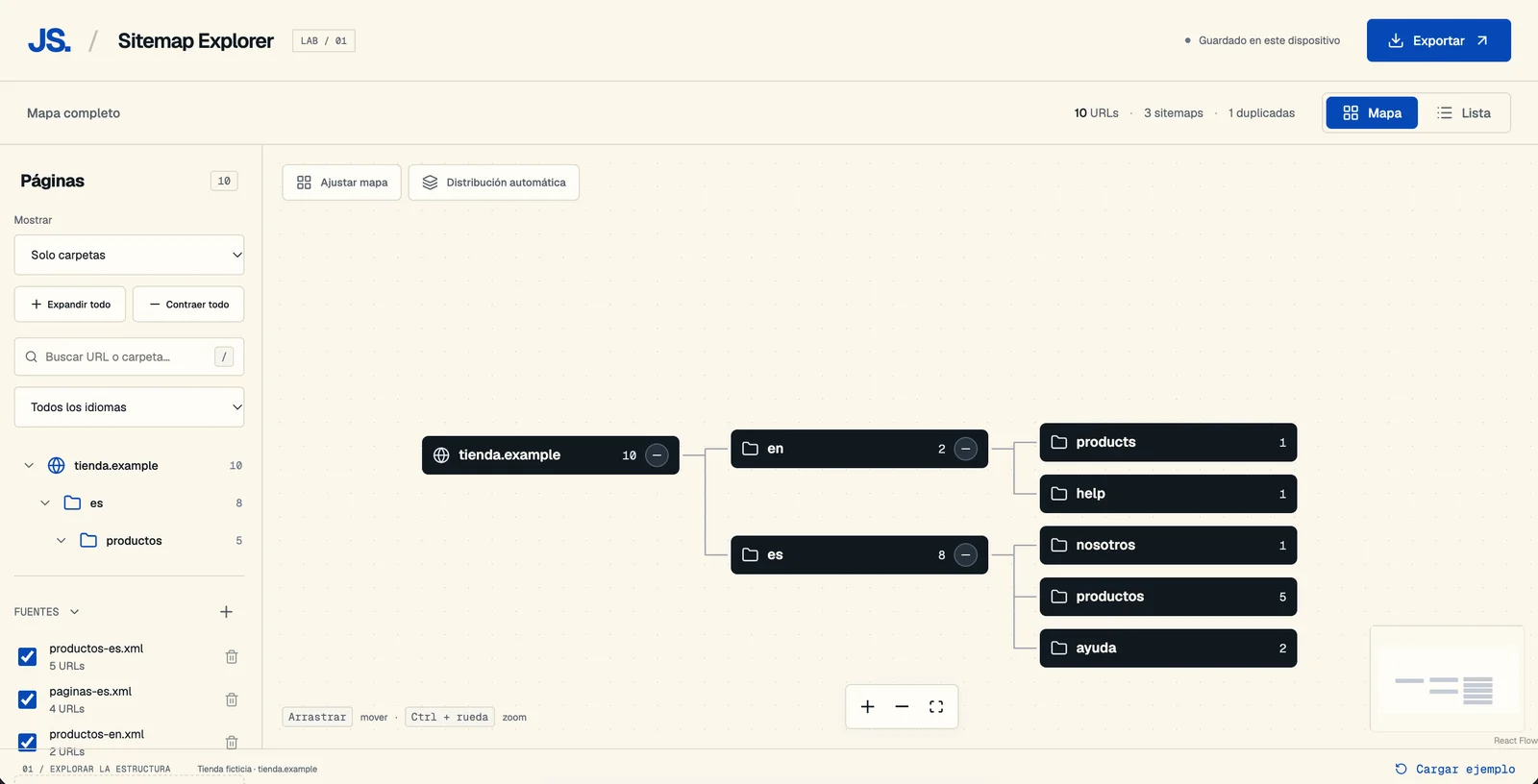Zoom in on the map
Image resolution: width=1538 pixels, height=784 pixels.
click(867, 707)
